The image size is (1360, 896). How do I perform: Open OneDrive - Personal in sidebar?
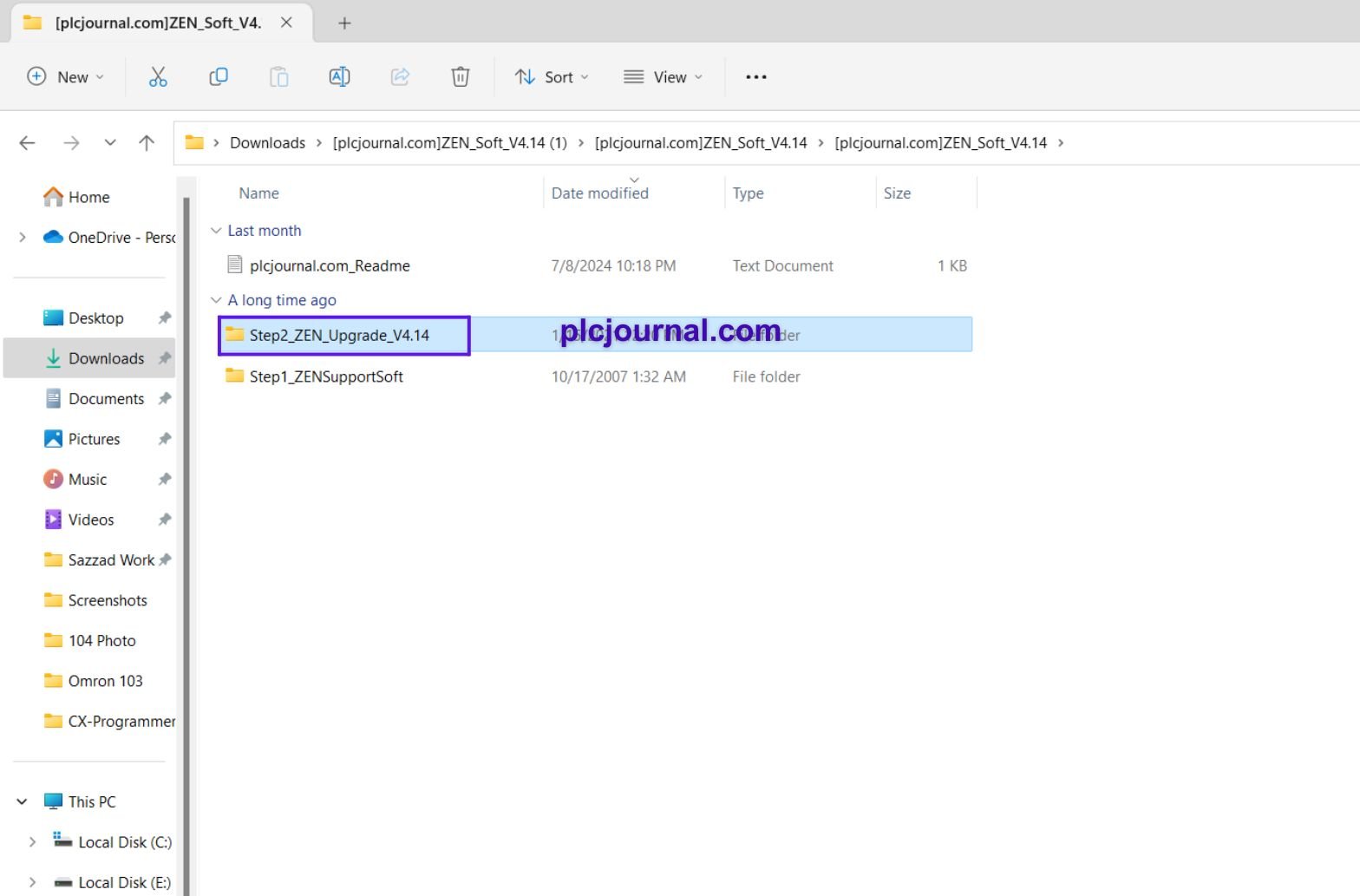(x=121, y=238)
